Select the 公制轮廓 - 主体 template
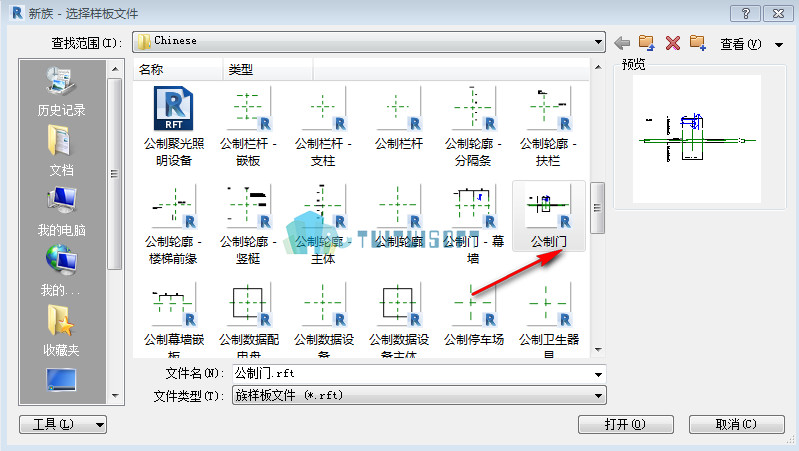The height and width of the screenshot is (451, 799). [323, 225]
